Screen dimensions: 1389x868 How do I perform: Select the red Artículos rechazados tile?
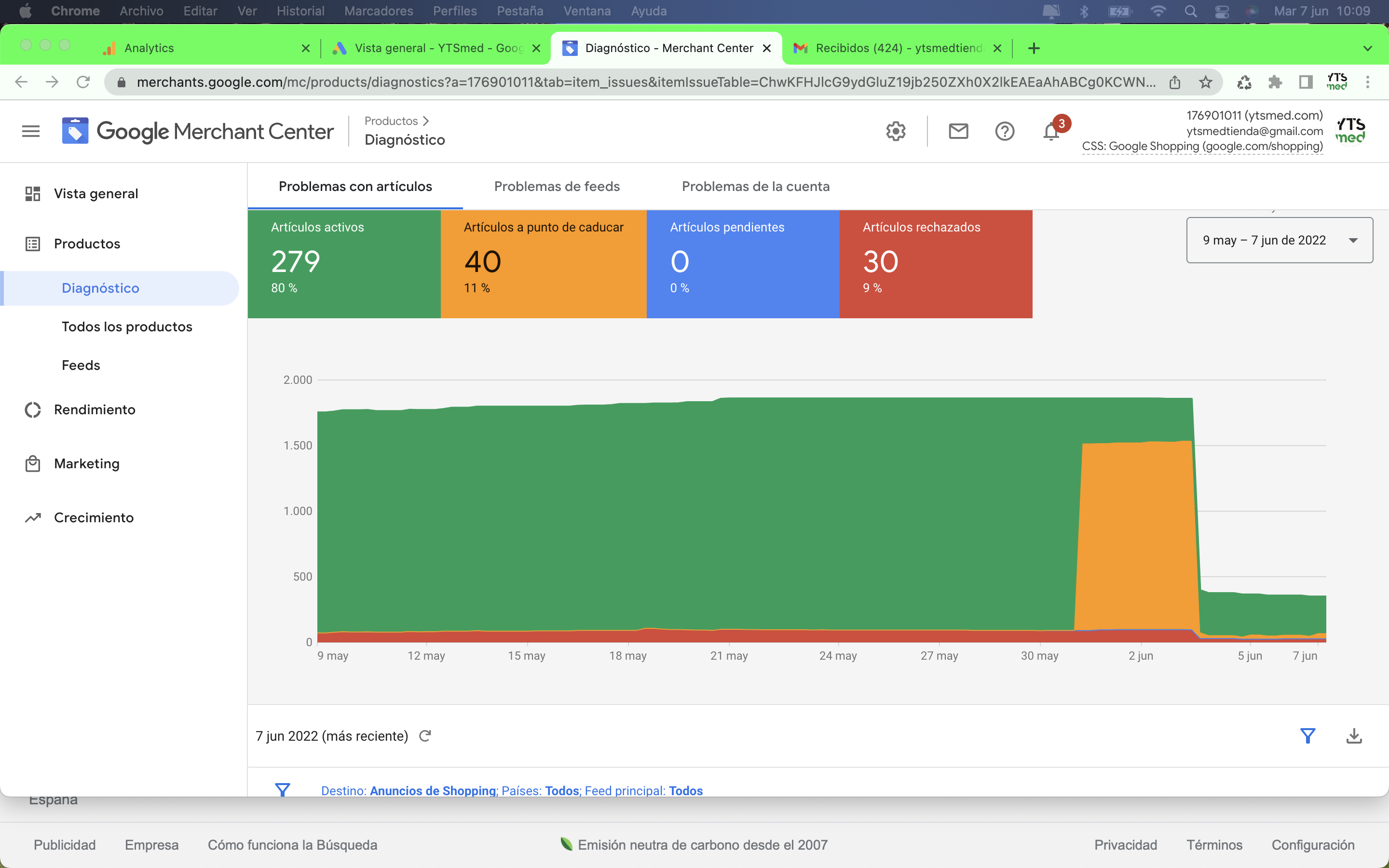click(x=936, y=263)
